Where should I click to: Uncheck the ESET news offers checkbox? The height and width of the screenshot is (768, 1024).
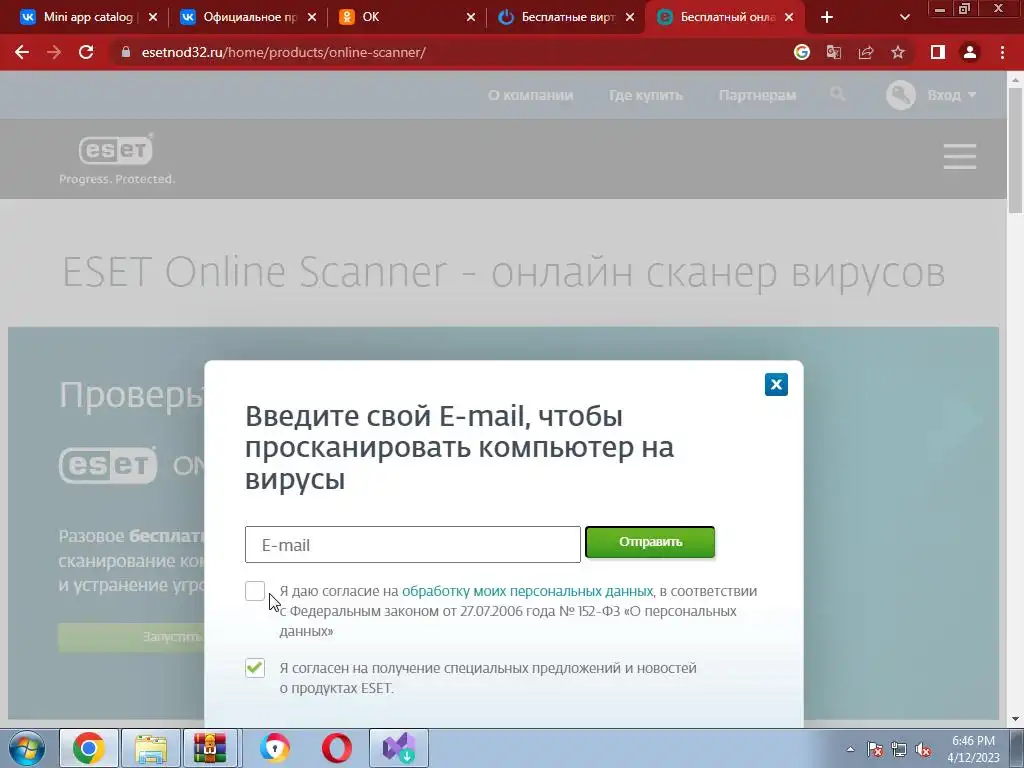click(x=255, y=667)
